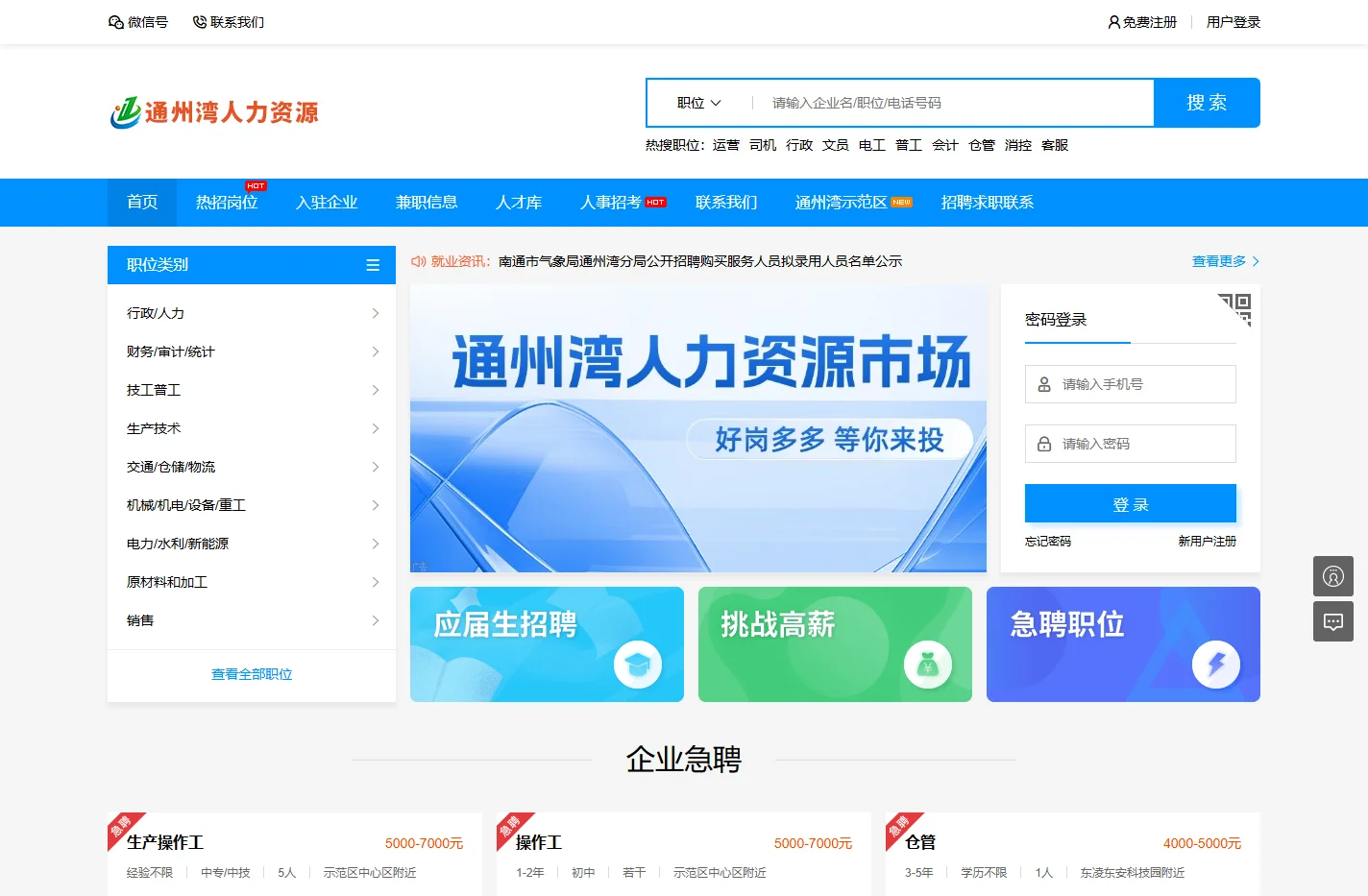Click the 忘记密码 link
This screenshot has width=1368, height=896.
1048,542
